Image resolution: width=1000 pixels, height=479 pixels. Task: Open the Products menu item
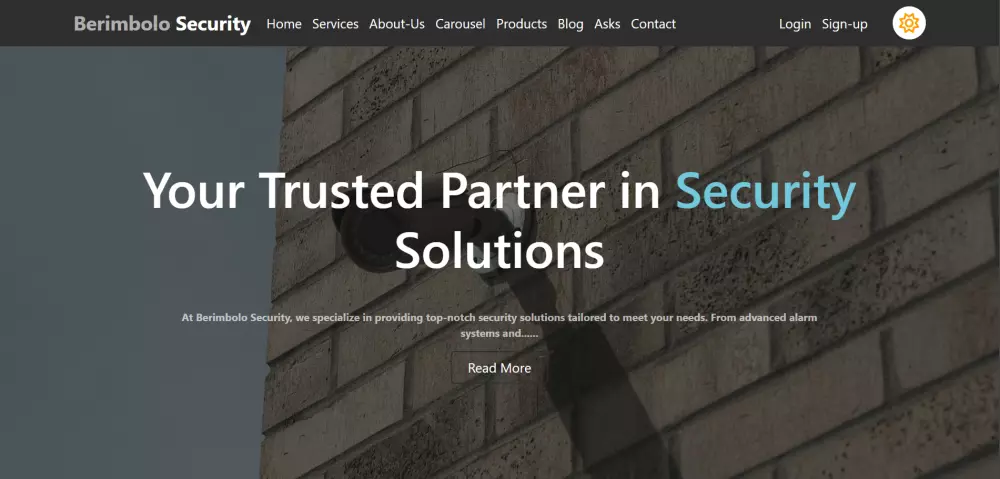(x=521, y=24)
